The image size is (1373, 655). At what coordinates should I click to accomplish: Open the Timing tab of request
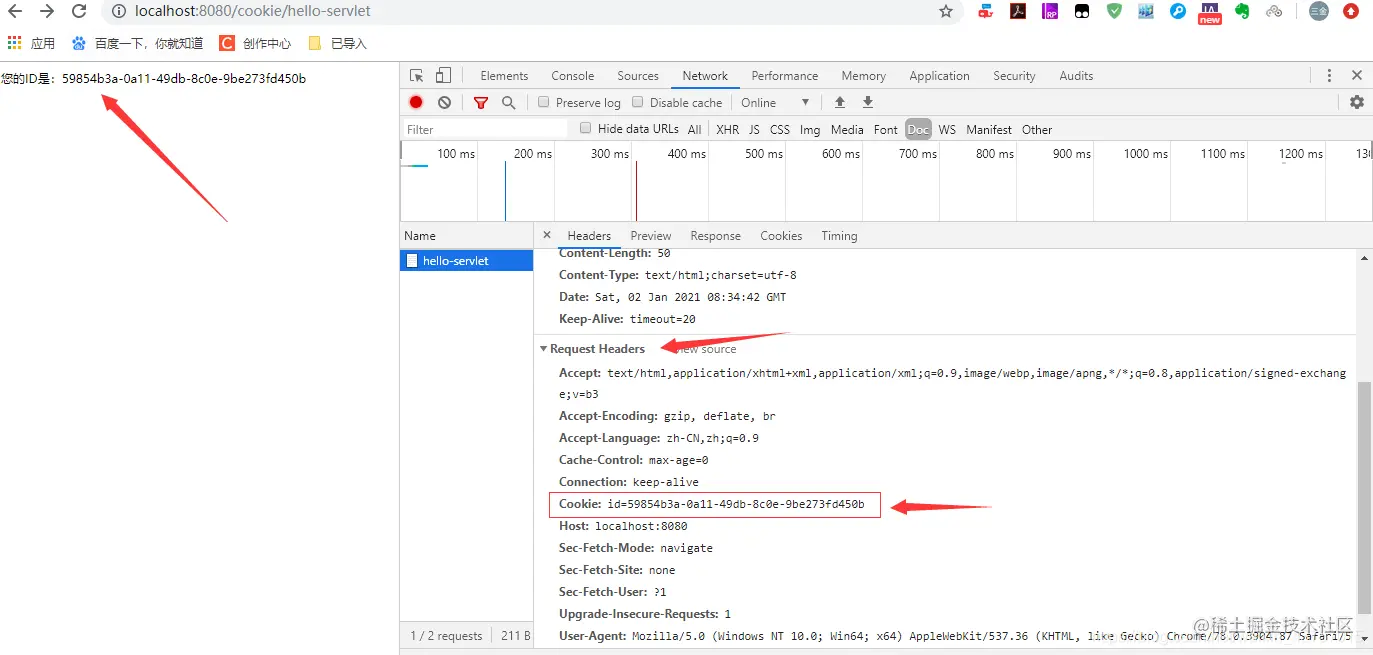(x=839, y=236)
